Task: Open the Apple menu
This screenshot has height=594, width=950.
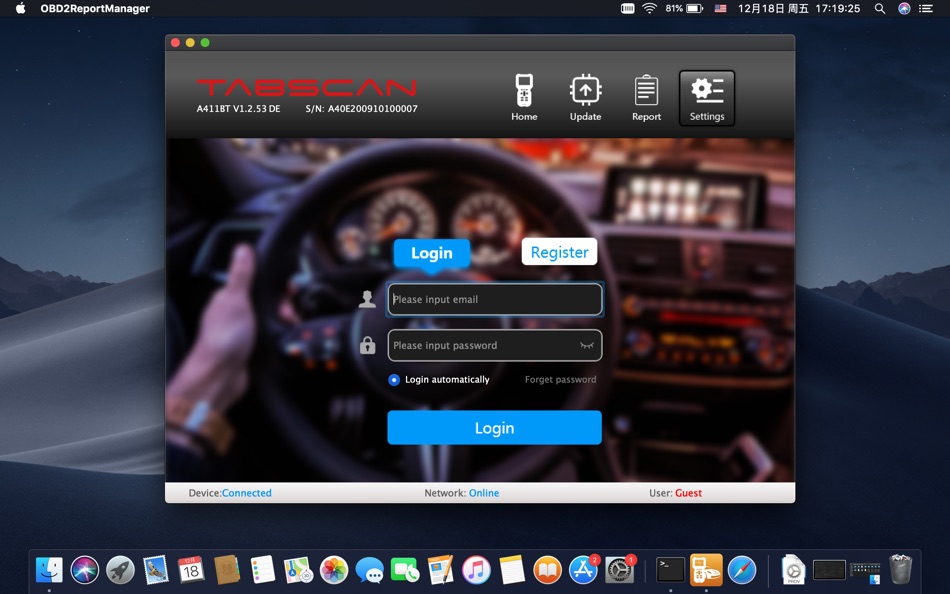Action: pyautogui.click(x=20, y=8)
